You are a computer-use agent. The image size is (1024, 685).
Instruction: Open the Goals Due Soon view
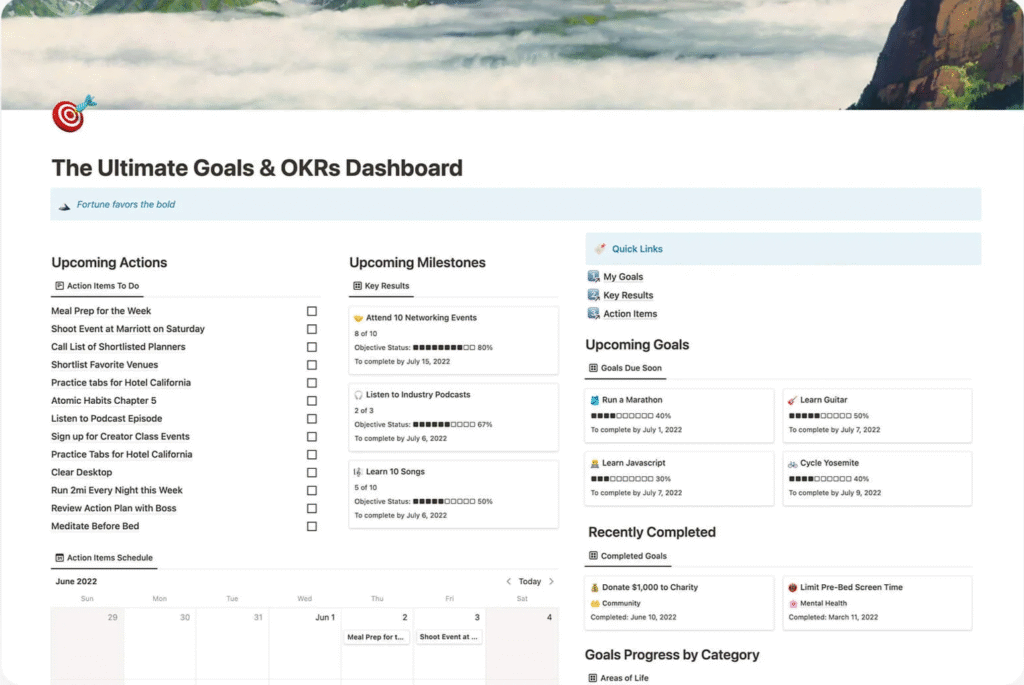(x=625, y=368)
